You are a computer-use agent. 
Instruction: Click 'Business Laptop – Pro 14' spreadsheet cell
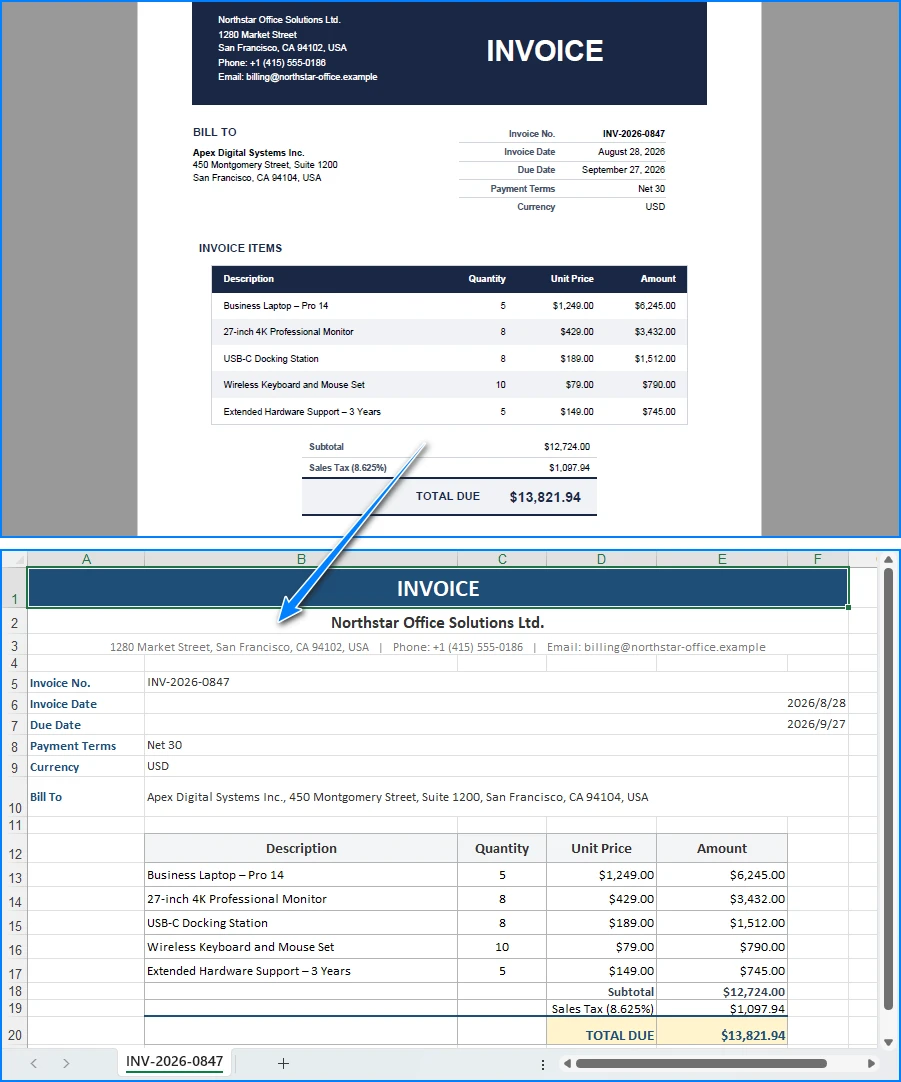pos(301,875)
